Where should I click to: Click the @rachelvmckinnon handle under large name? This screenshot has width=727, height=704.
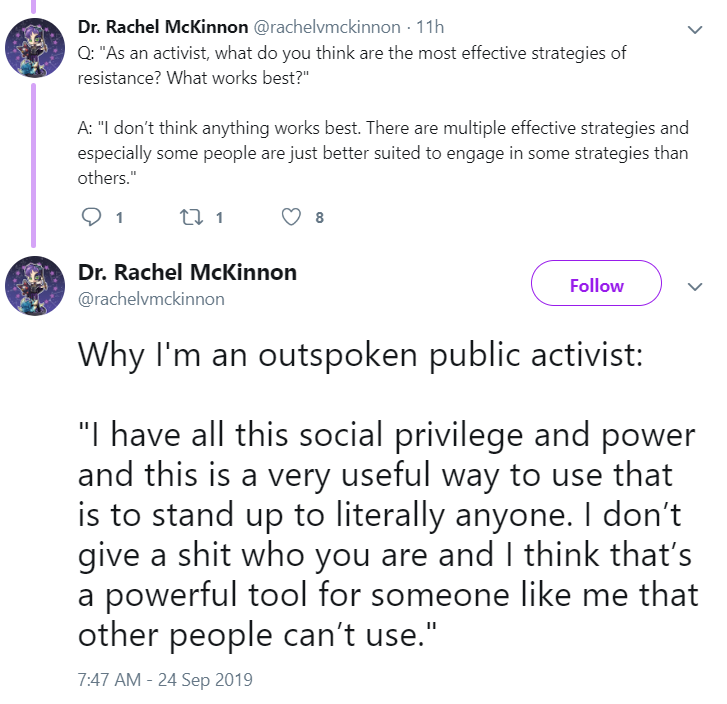pos(151,299)
